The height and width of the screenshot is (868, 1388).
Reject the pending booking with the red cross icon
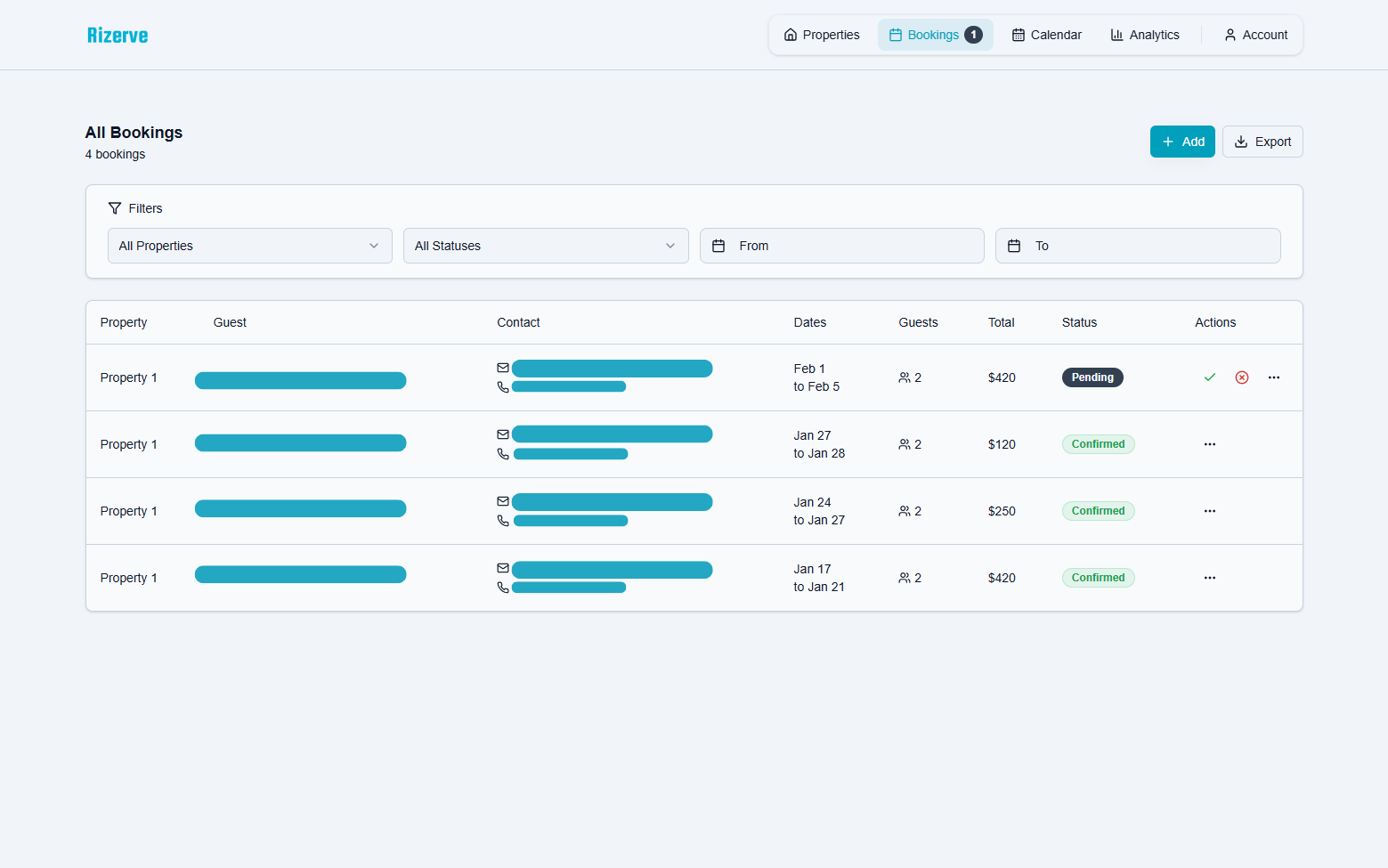(x=1241, y=377)
